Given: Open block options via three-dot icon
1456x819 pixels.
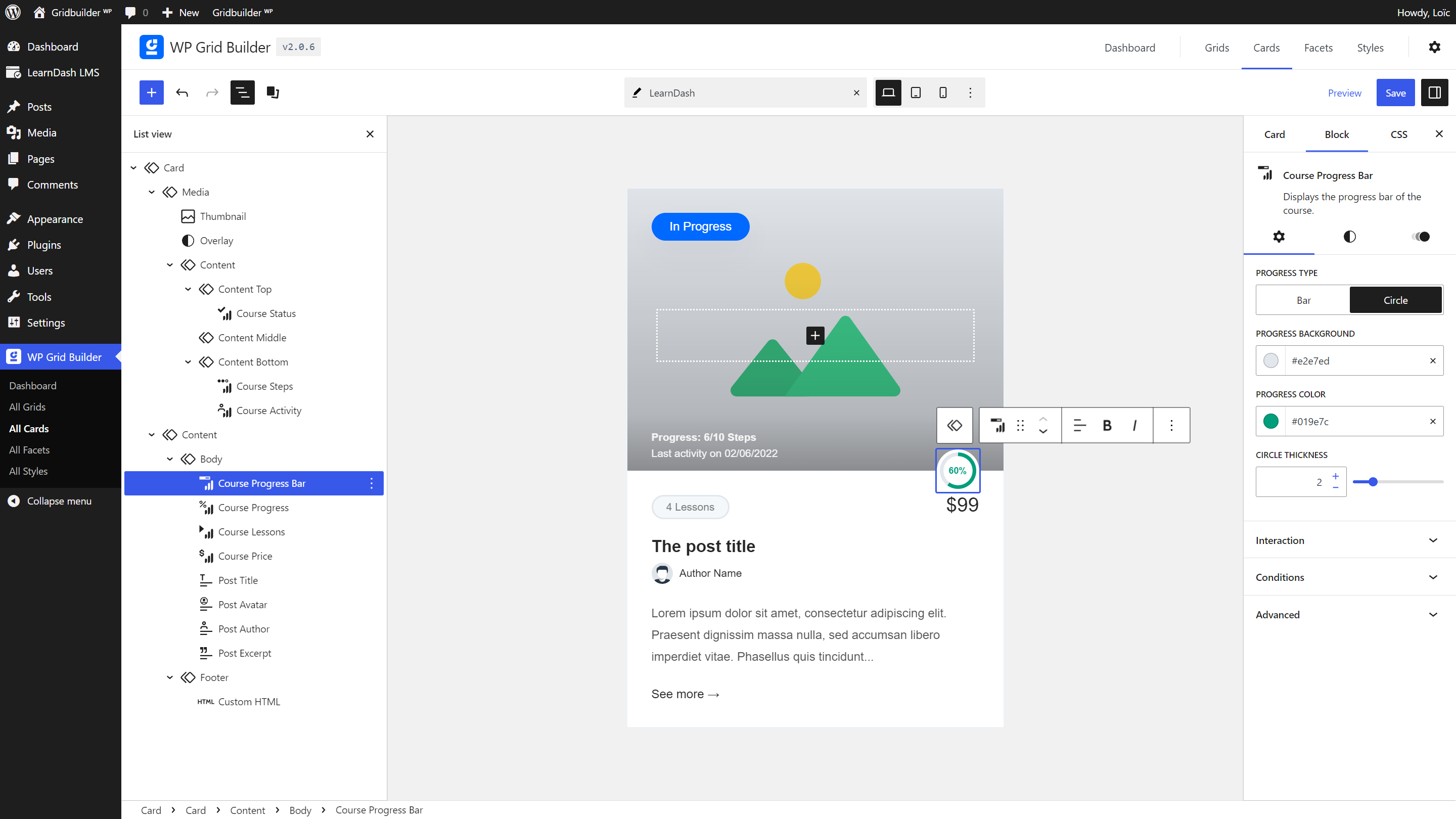Looking at the screenshot, I should (1171, 425).
